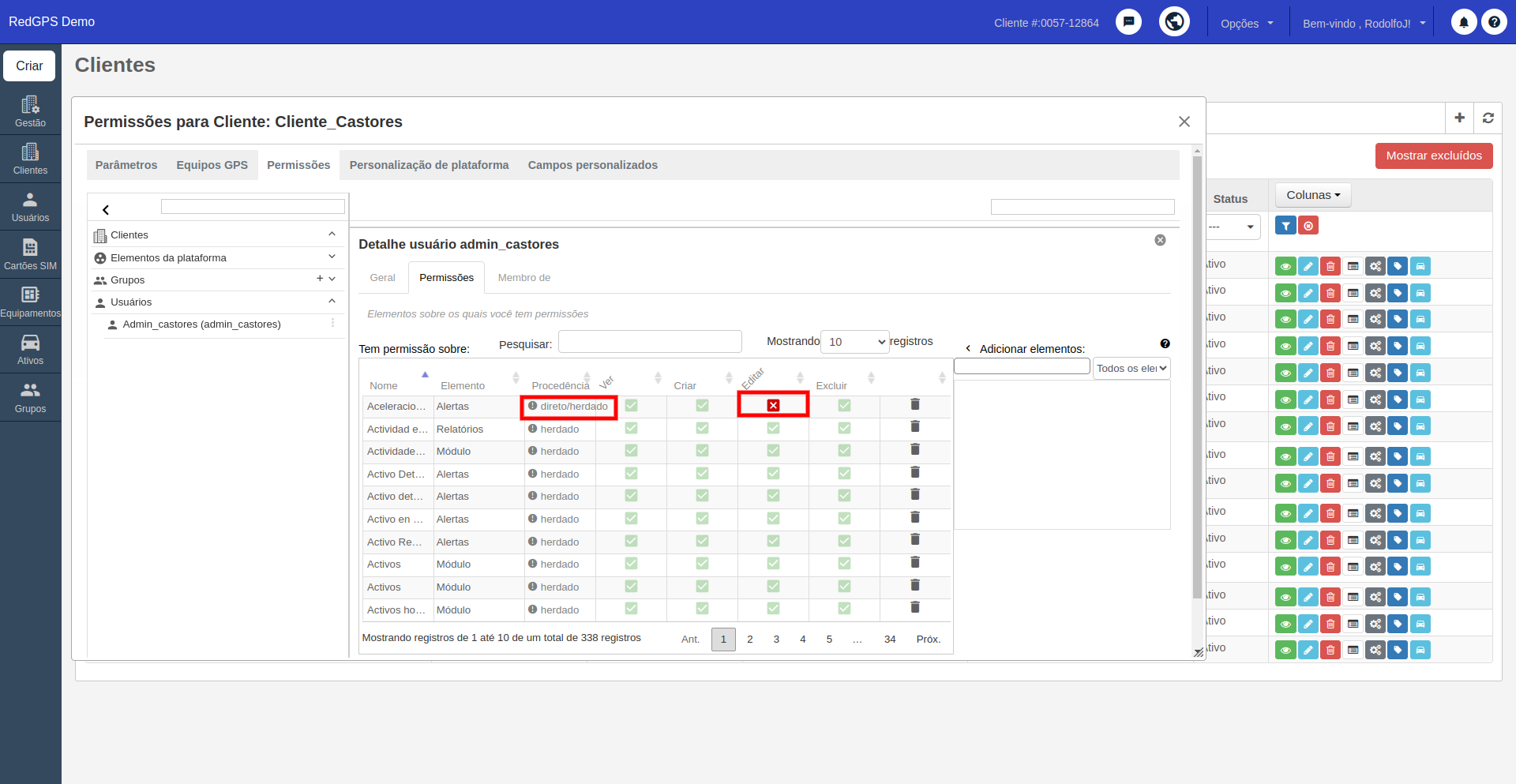Image resolution: width=1516 pixels, height=784 pixels.
Task: Click the refresh icon in clients toolbar
Action: tap(1488, 118)
